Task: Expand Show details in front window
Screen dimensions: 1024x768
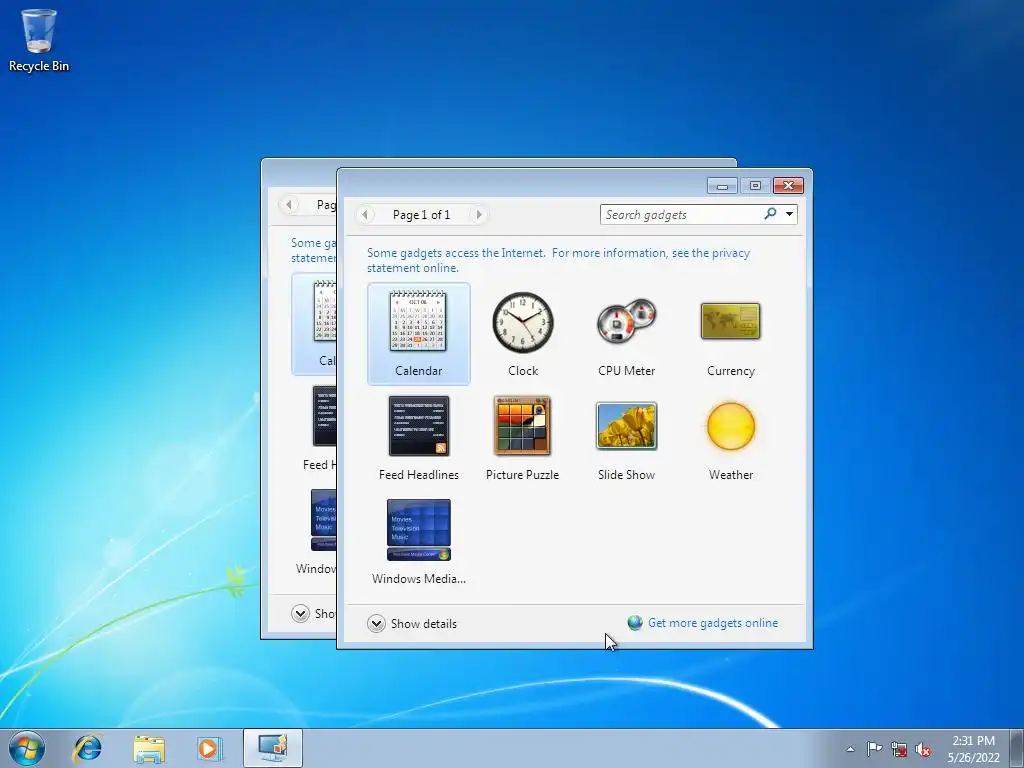Action: (412, 624)
